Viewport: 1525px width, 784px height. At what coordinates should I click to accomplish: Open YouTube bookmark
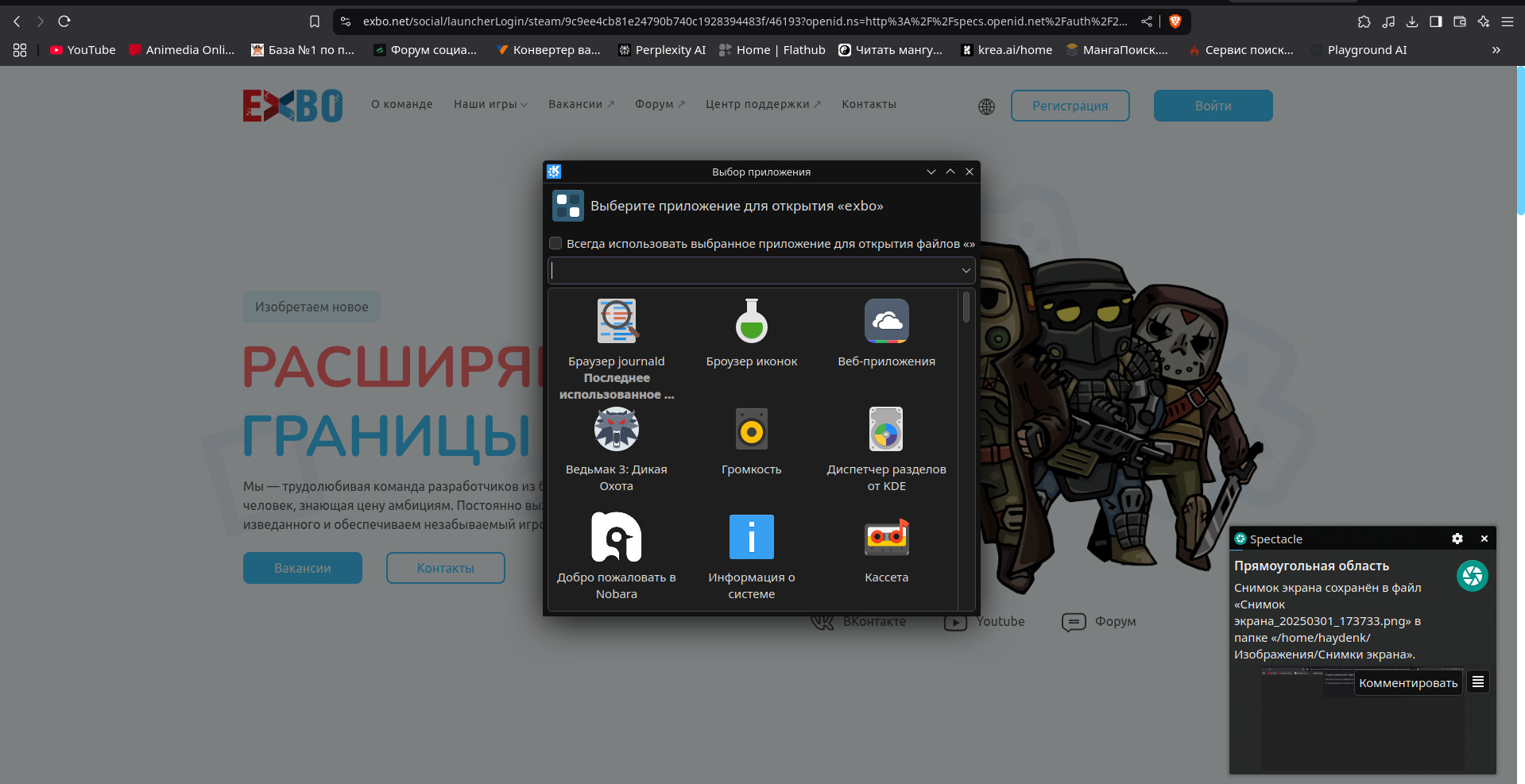(x=83, y=50)
